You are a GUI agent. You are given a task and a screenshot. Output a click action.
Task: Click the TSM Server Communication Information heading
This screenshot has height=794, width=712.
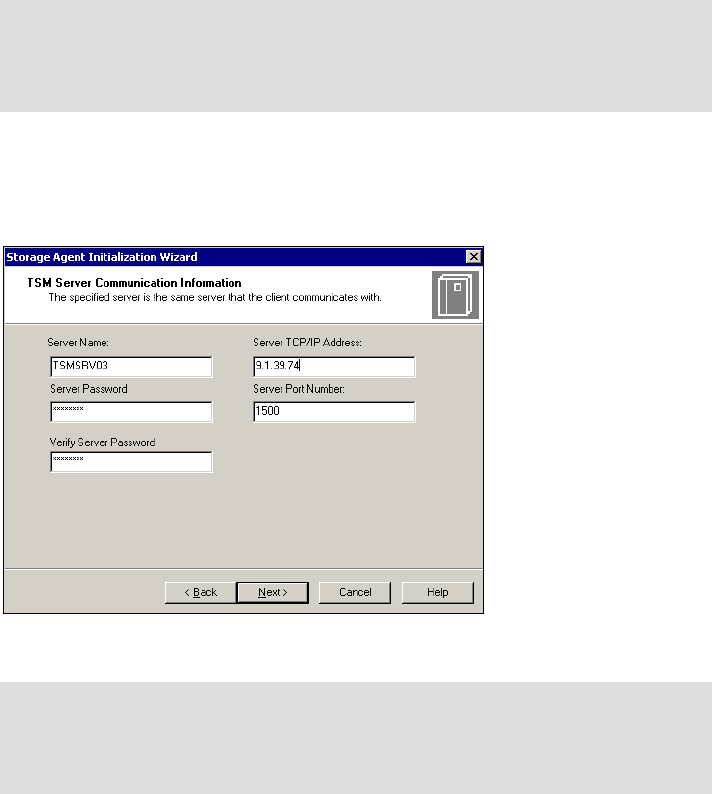(134, 283)
